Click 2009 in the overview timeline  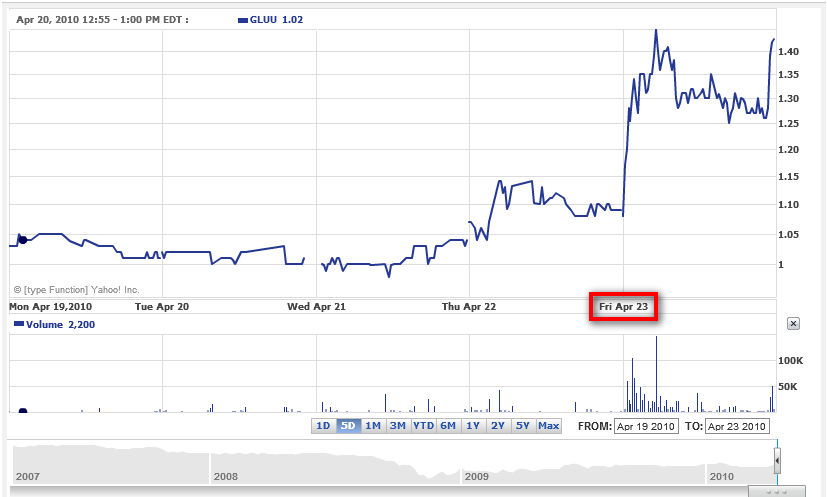pos(478,477)
